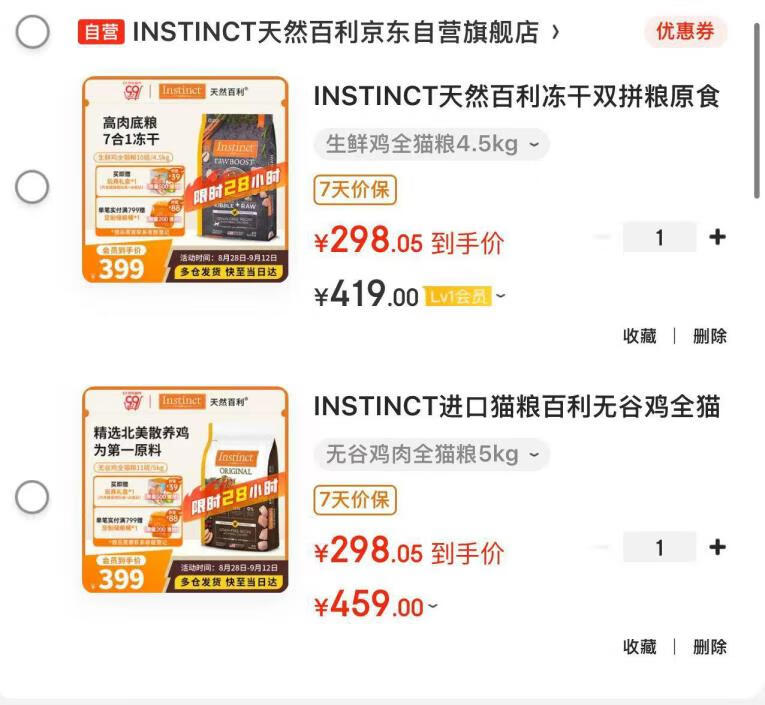This screenshot has width=765, height=705.
Task: Click the 自营 badge icon
Action: 101,32
